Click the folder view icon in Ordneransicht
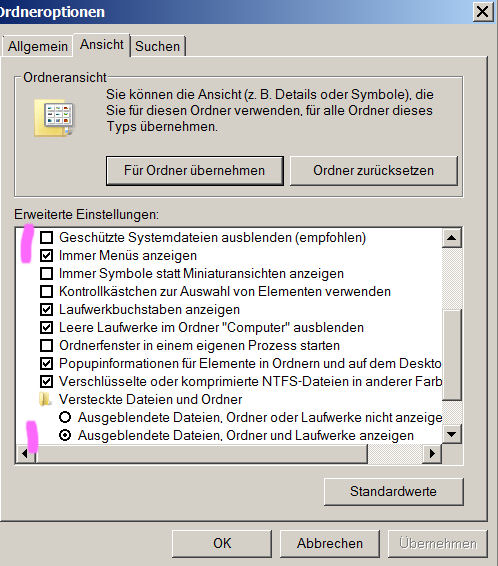This screenshot has height=566, width=498. (x=54, y=118)
